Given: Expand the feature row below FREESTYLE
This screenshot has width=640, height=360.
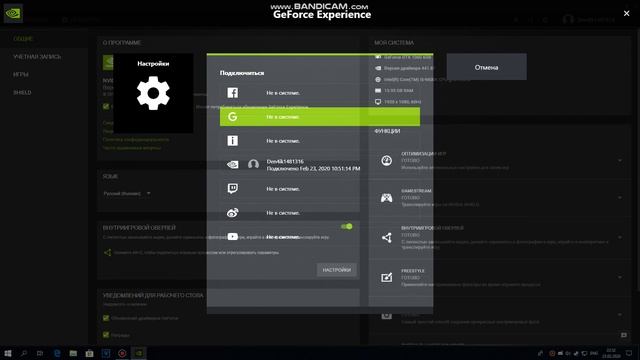Looking at the screenshot, I should (620, 315).
